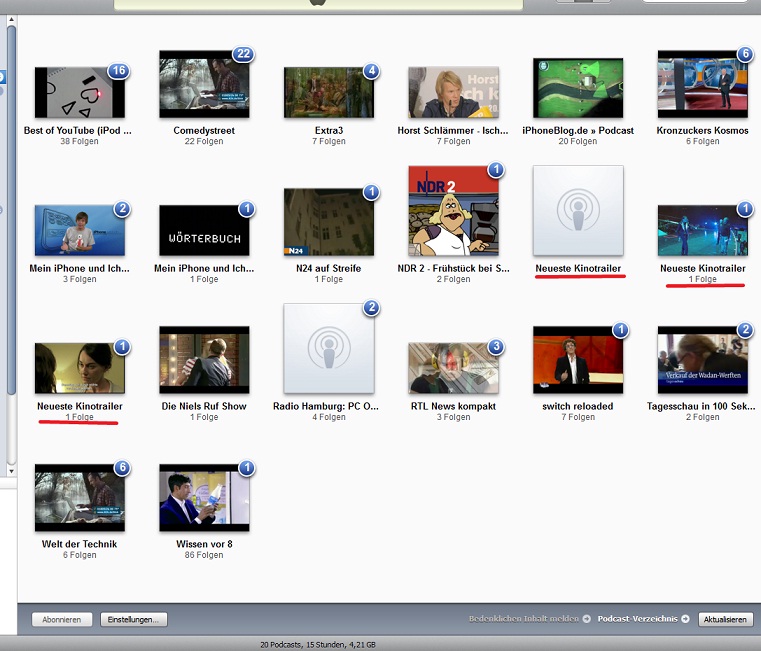Screen dimensions: 761x651
Task: Open the Comedystreet podcast artwork
Action: point(204,84)
